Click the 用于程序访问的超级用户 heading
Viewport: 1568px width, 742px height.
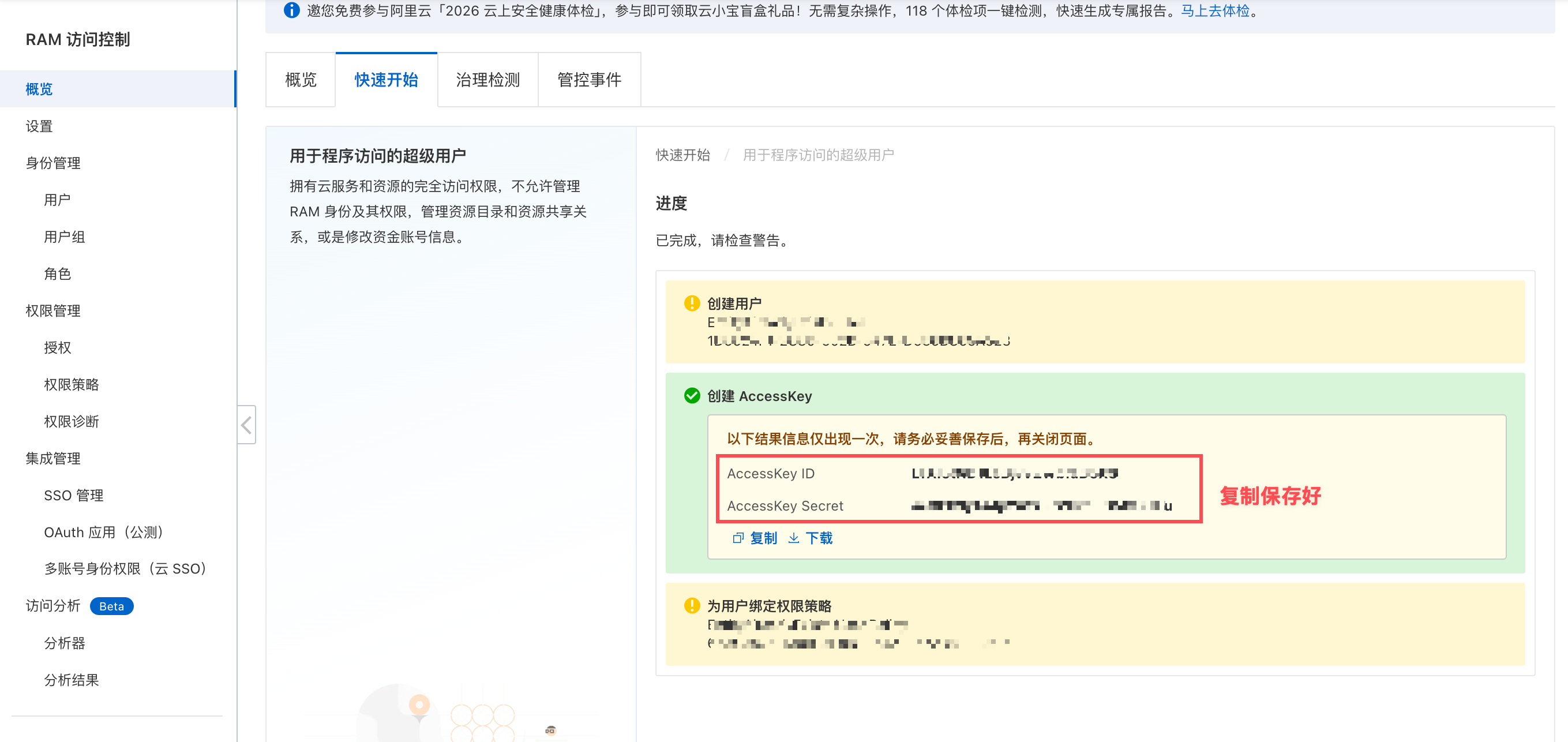click(x=378, y=156)
